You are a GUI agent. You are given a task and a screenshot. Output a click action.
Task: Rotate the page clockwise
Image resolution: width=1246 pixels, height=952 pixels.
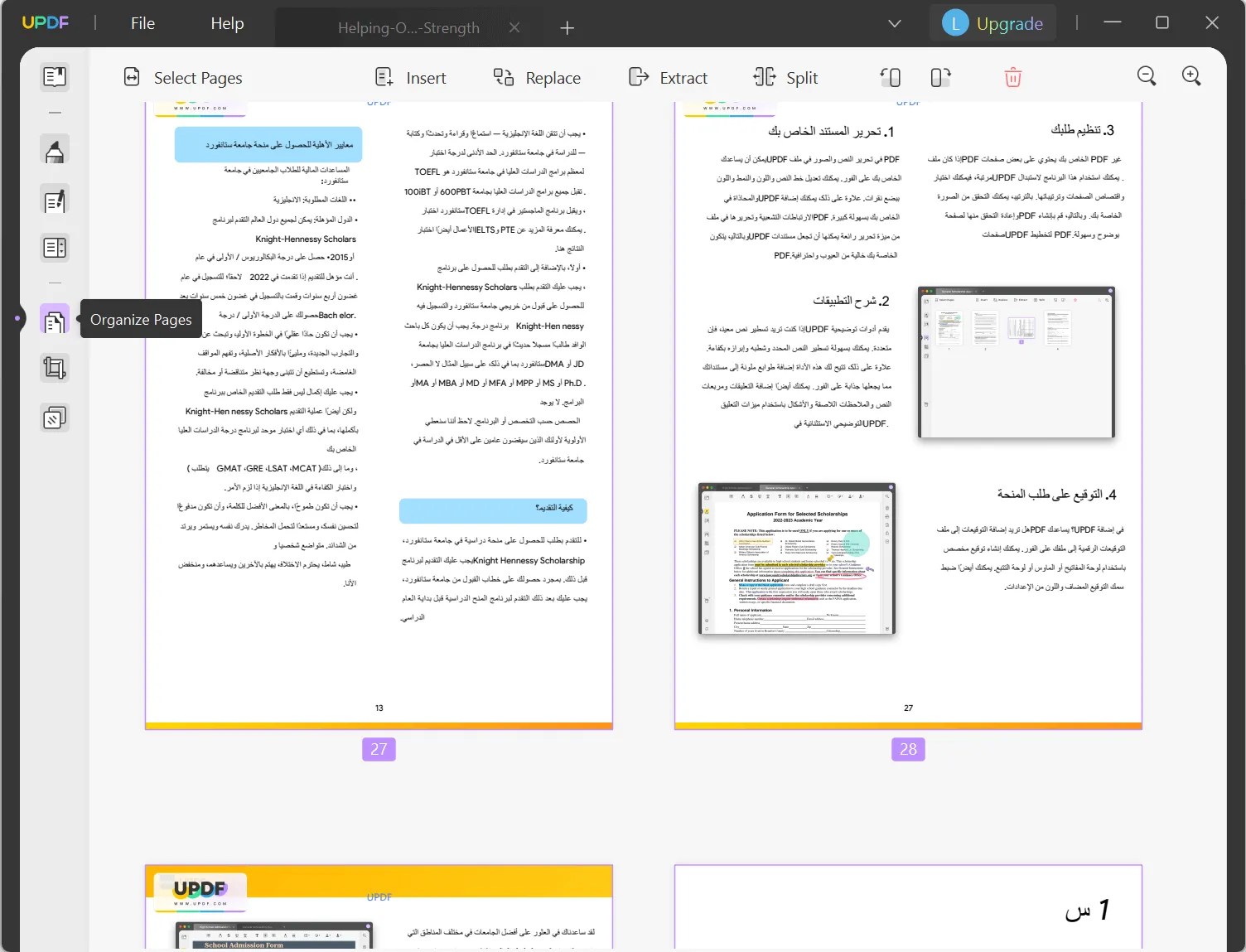point(940,76)
